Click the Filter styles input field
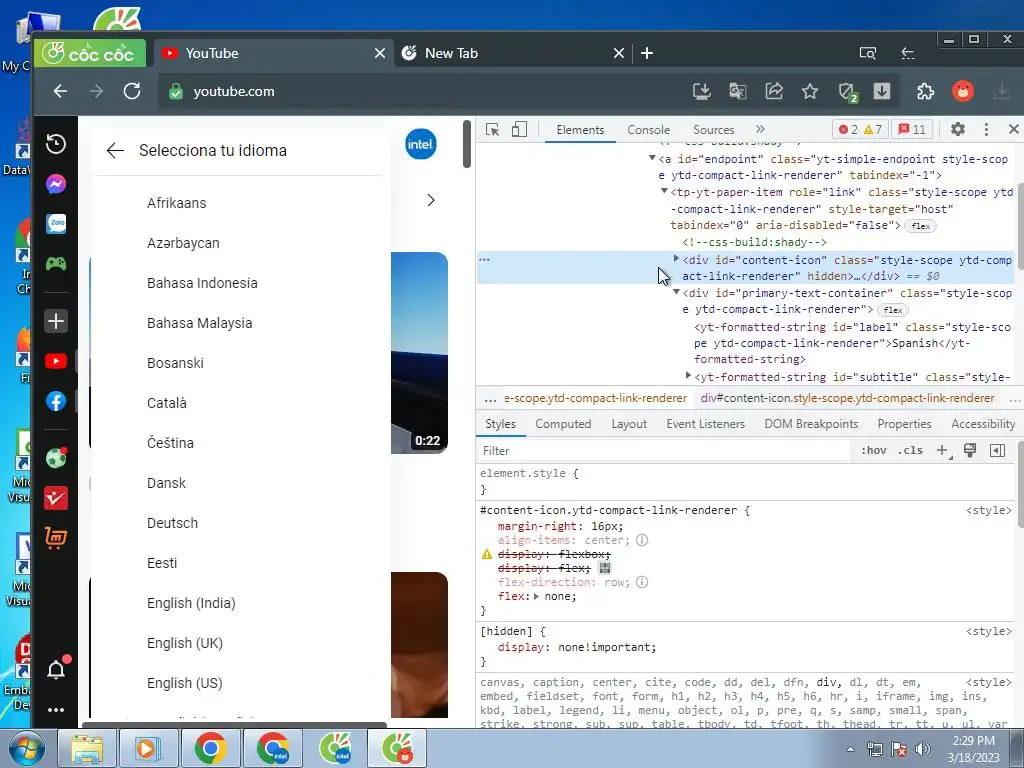This screenshot has width=1024, height=768. point(663,451)
